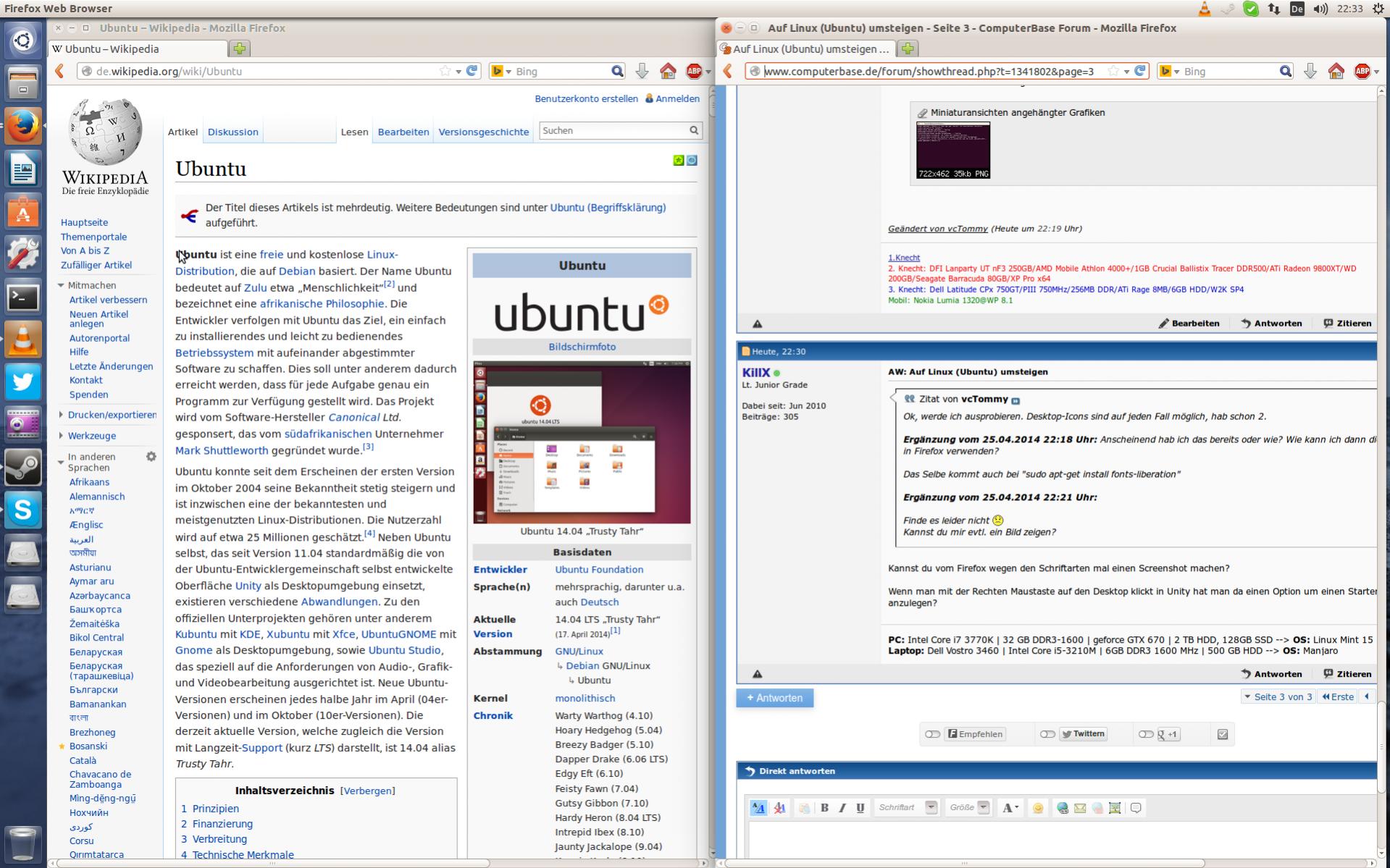Image resolution: width=1390 pixels, height=868 pixels.
Task: Hide the table of contents via Verbergen
Action: [367, 791]
